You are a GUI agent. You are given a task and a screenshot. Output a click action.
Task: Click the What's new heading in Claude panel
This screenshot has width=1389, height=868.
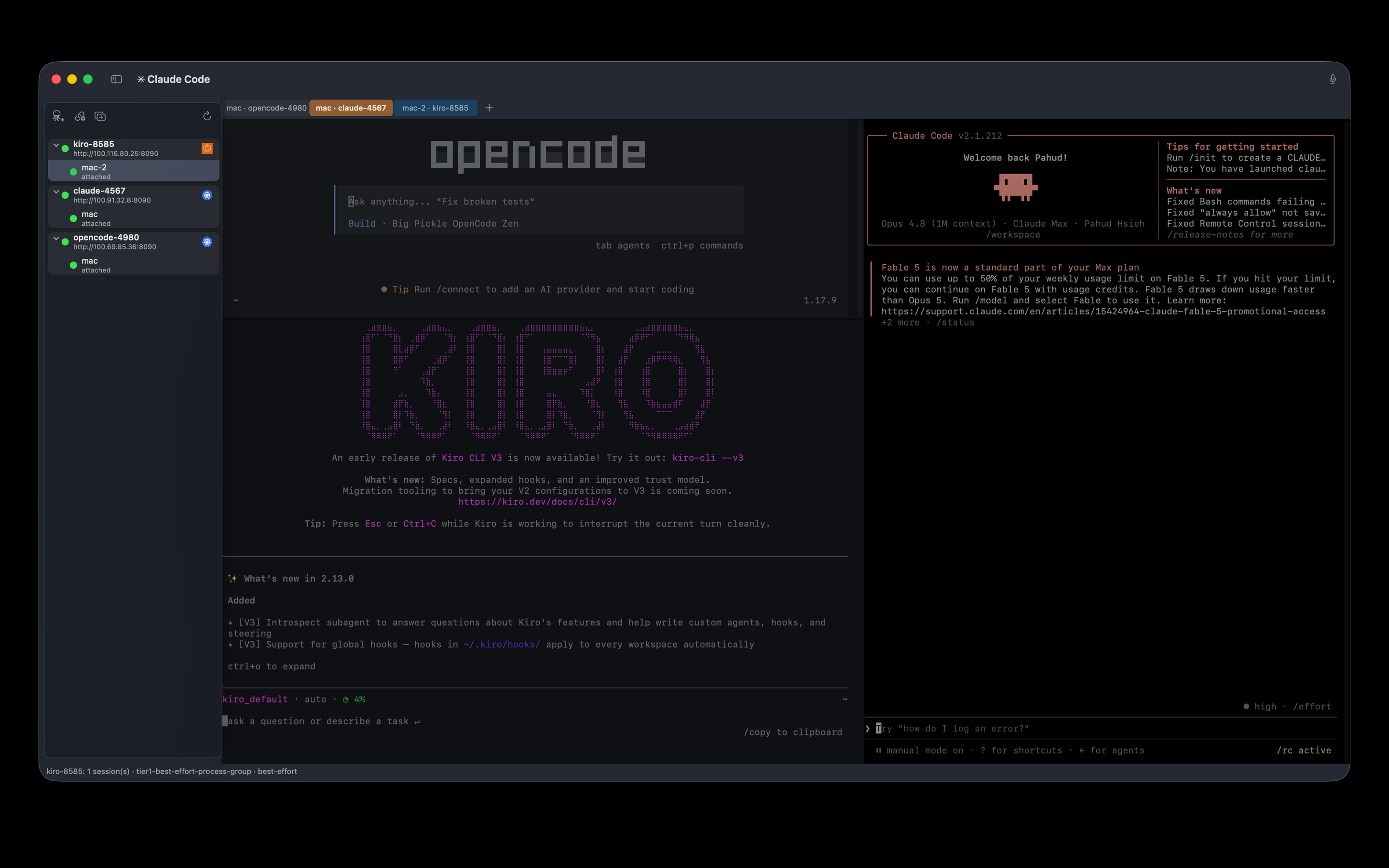tap(1194, 190)
